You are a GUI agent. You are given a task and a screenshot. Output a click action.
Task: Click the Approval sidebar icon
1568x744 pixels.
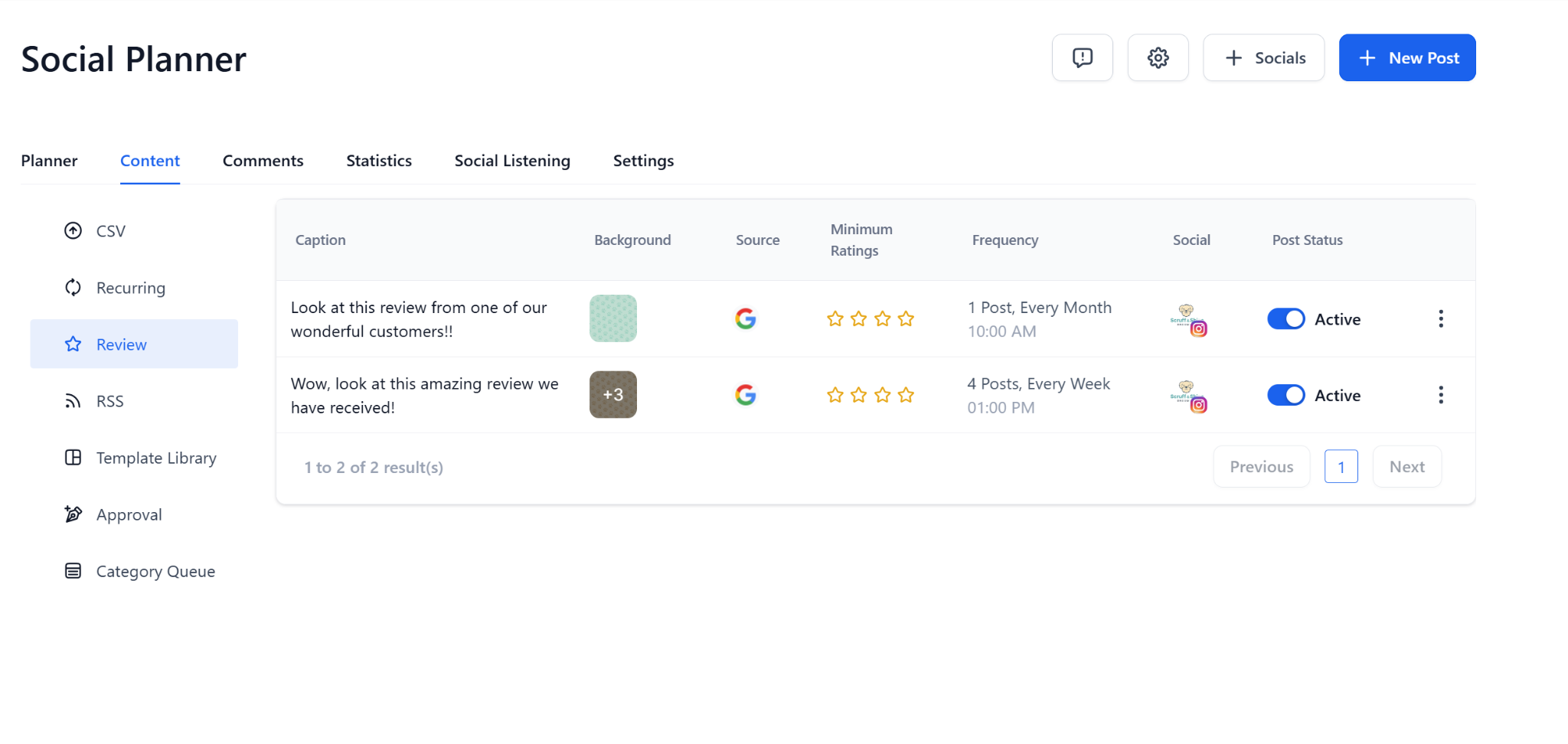73,514
